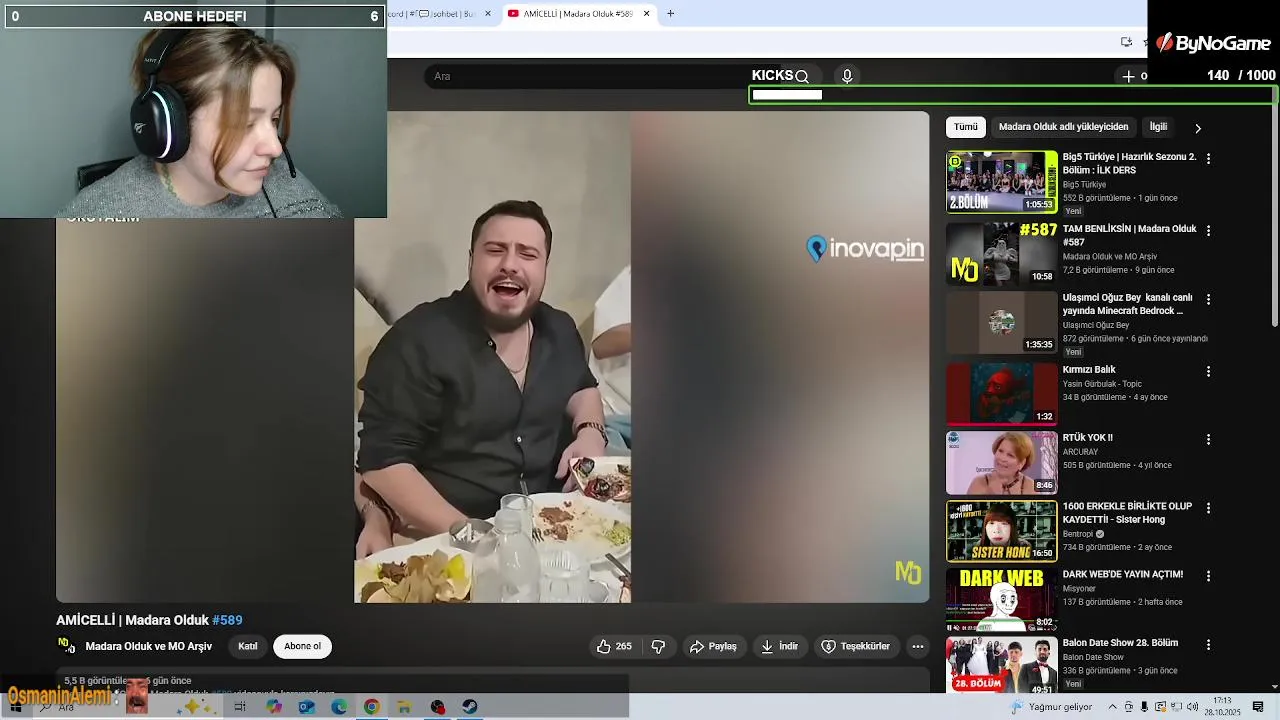1280x720 pixels.
Task: Open clock showing 17:13
Action: point(1222,707)
